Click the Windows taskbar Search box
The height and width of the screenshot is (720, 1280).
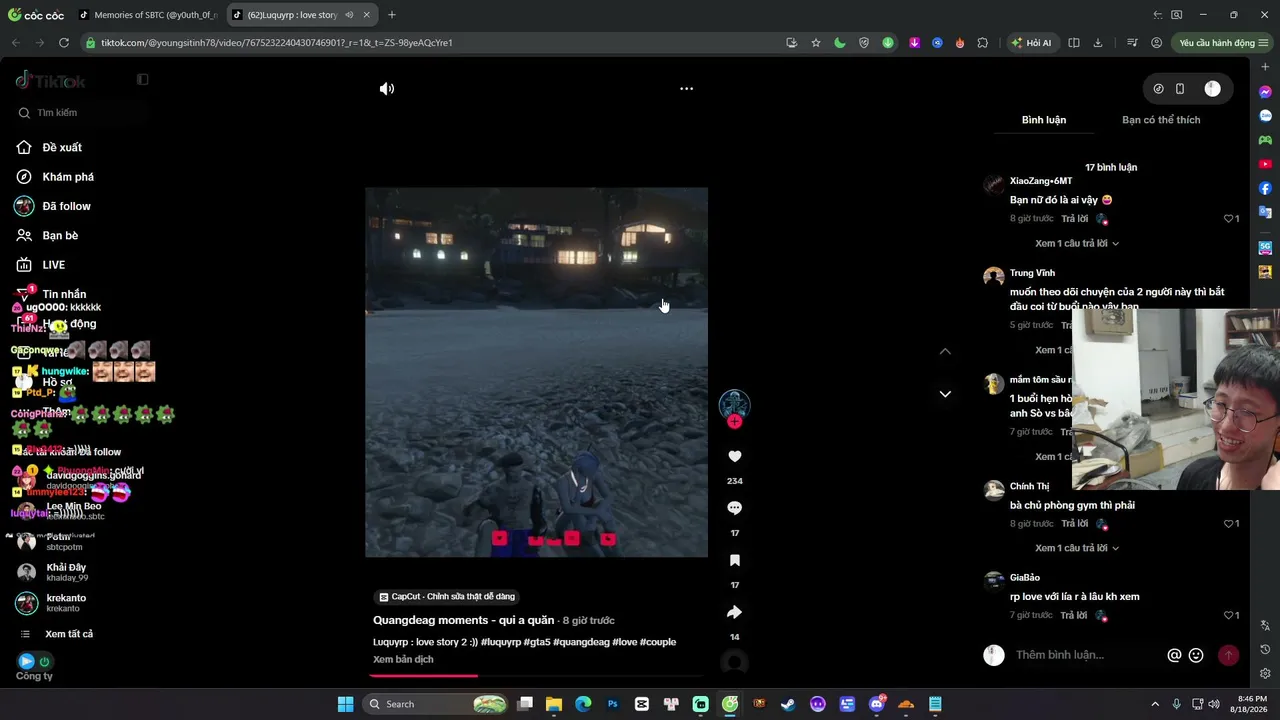pyautogui.click(x=435, y=704)
